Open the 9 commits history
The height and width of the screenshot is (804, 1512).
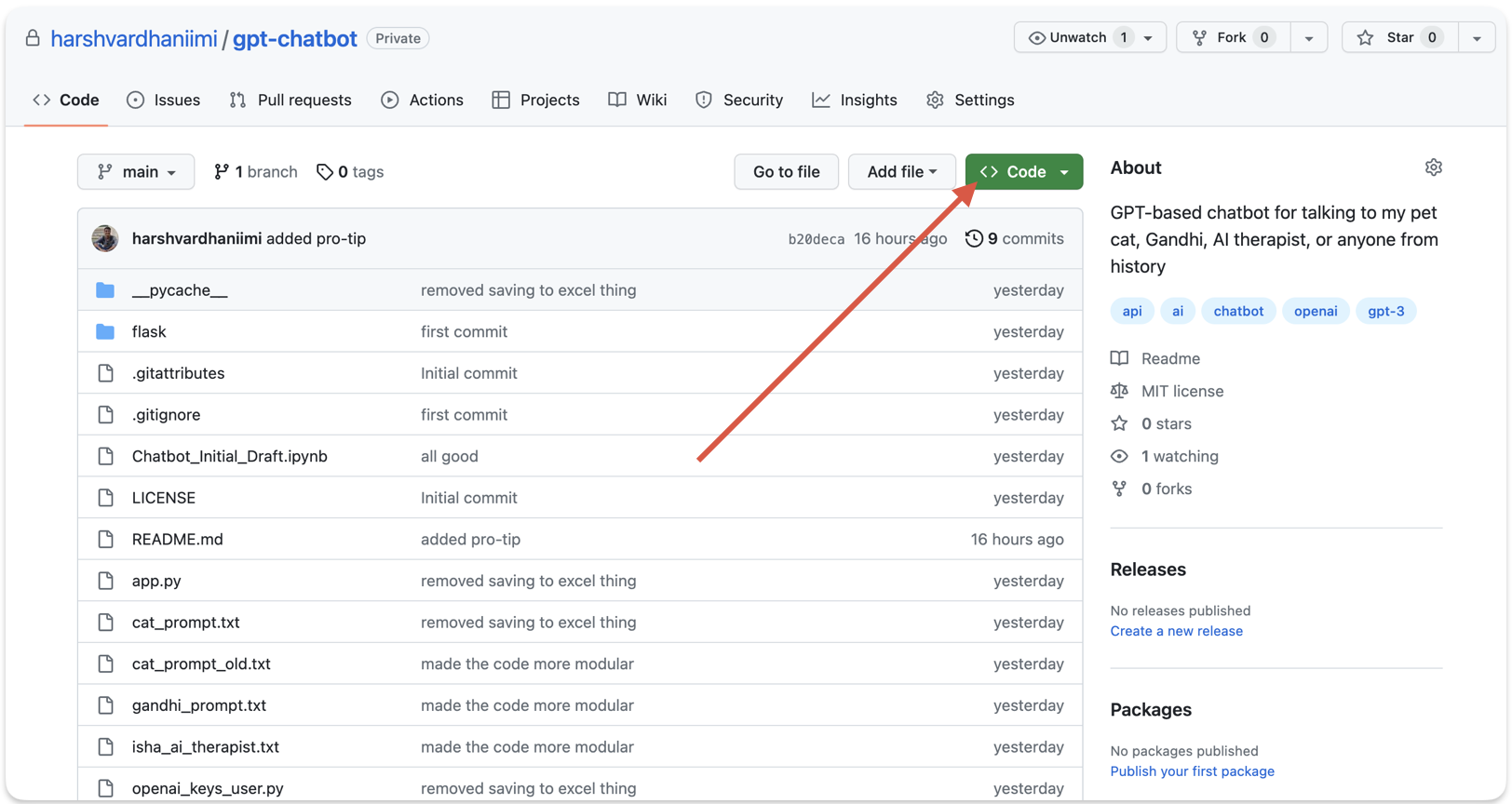coord(1015,239)
